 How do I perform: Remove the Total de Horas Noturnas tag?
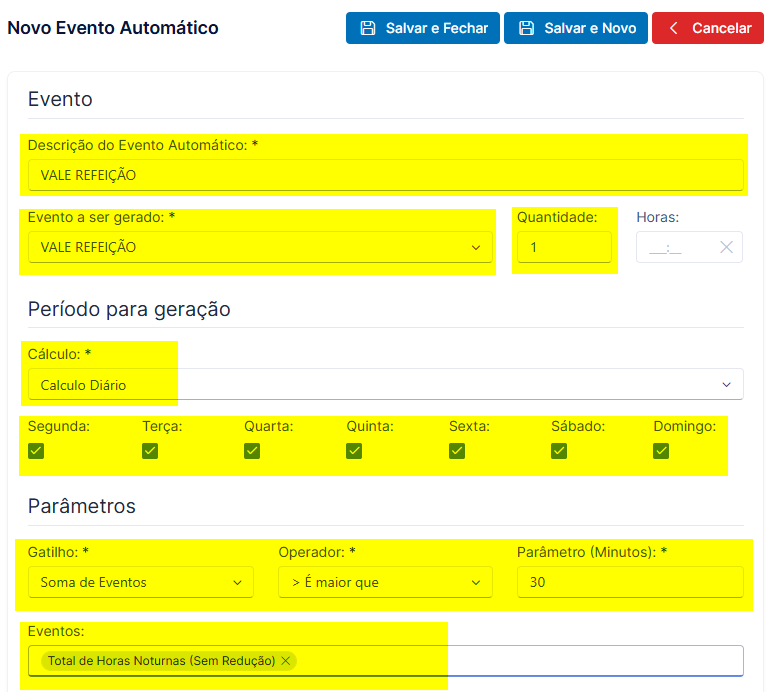point(285,660)
